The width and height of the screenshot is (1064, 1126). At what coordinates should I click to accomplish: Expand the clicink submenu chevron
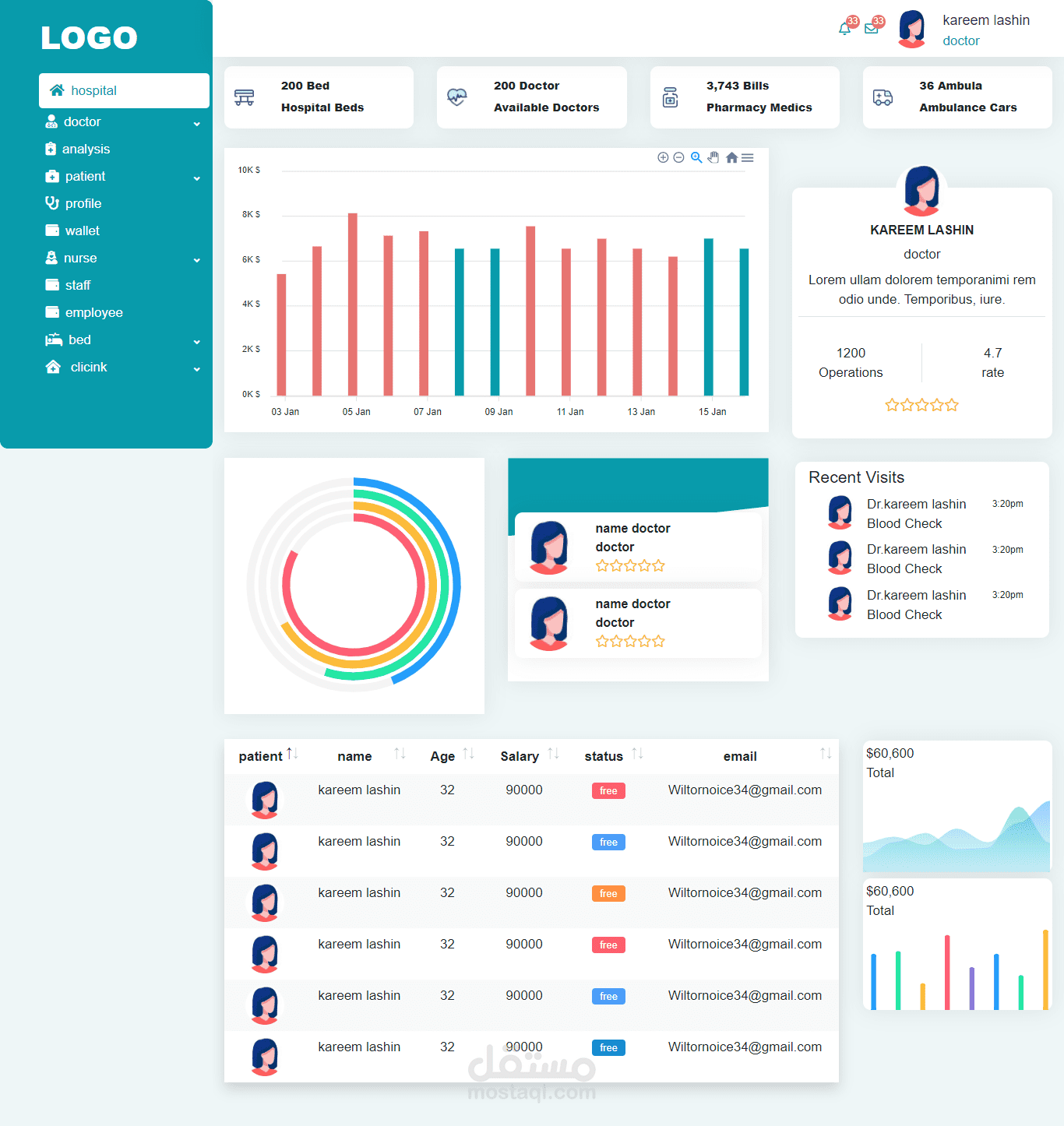coord(197,369)
